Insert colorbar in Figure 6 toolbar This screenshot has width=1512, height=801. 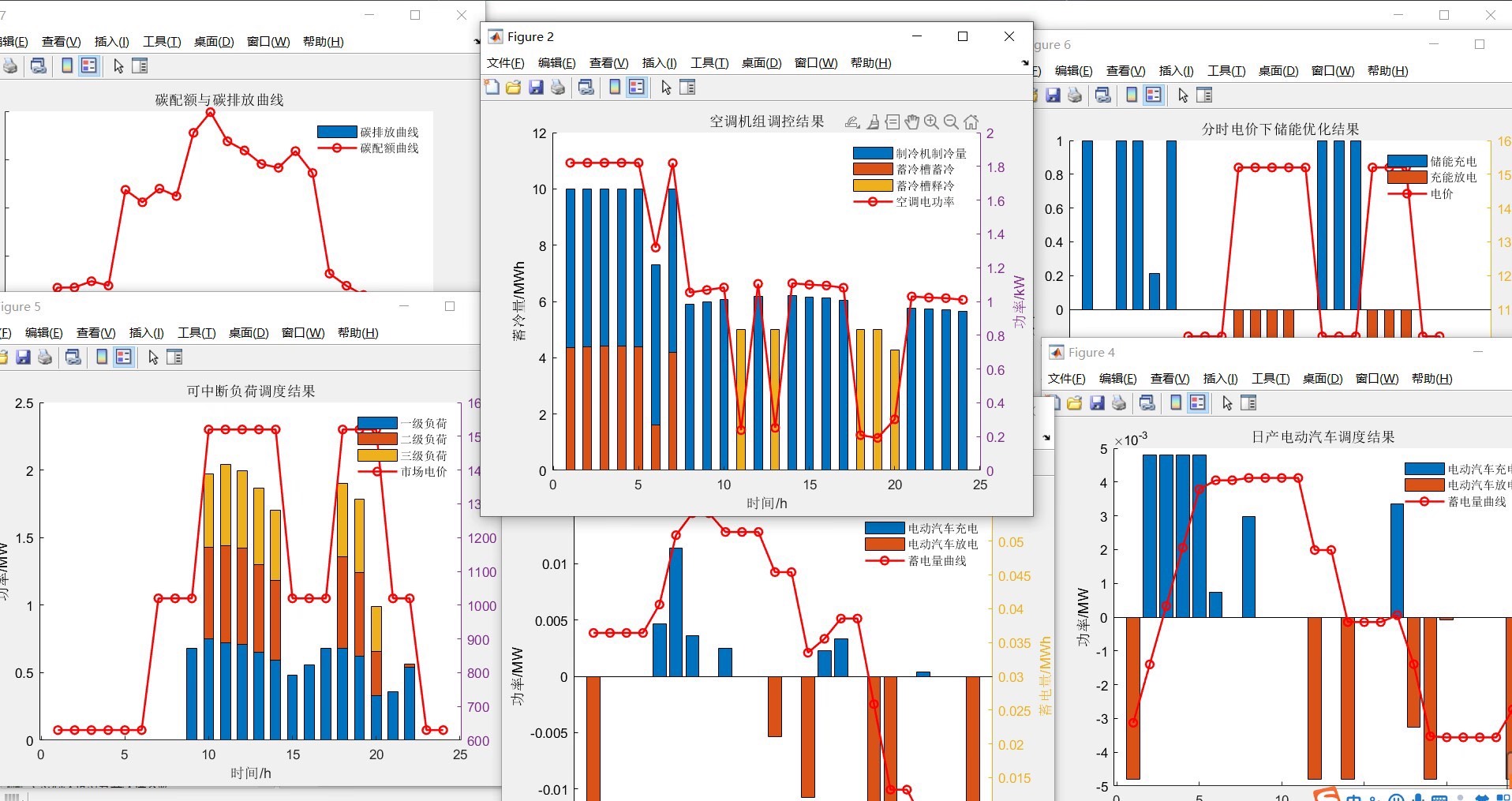1132,95
